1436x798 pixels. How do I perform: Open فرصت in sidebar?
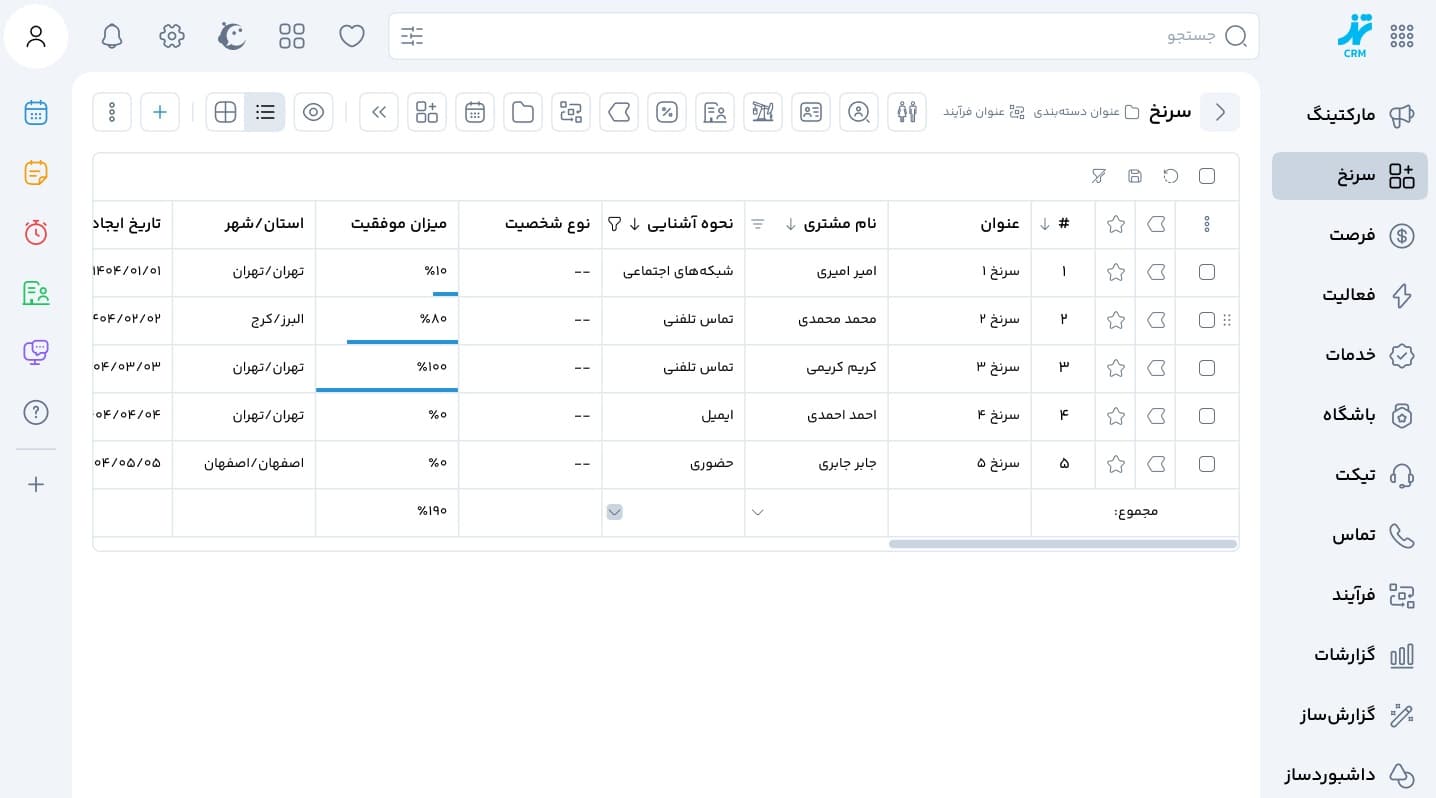coord(1350,236)
